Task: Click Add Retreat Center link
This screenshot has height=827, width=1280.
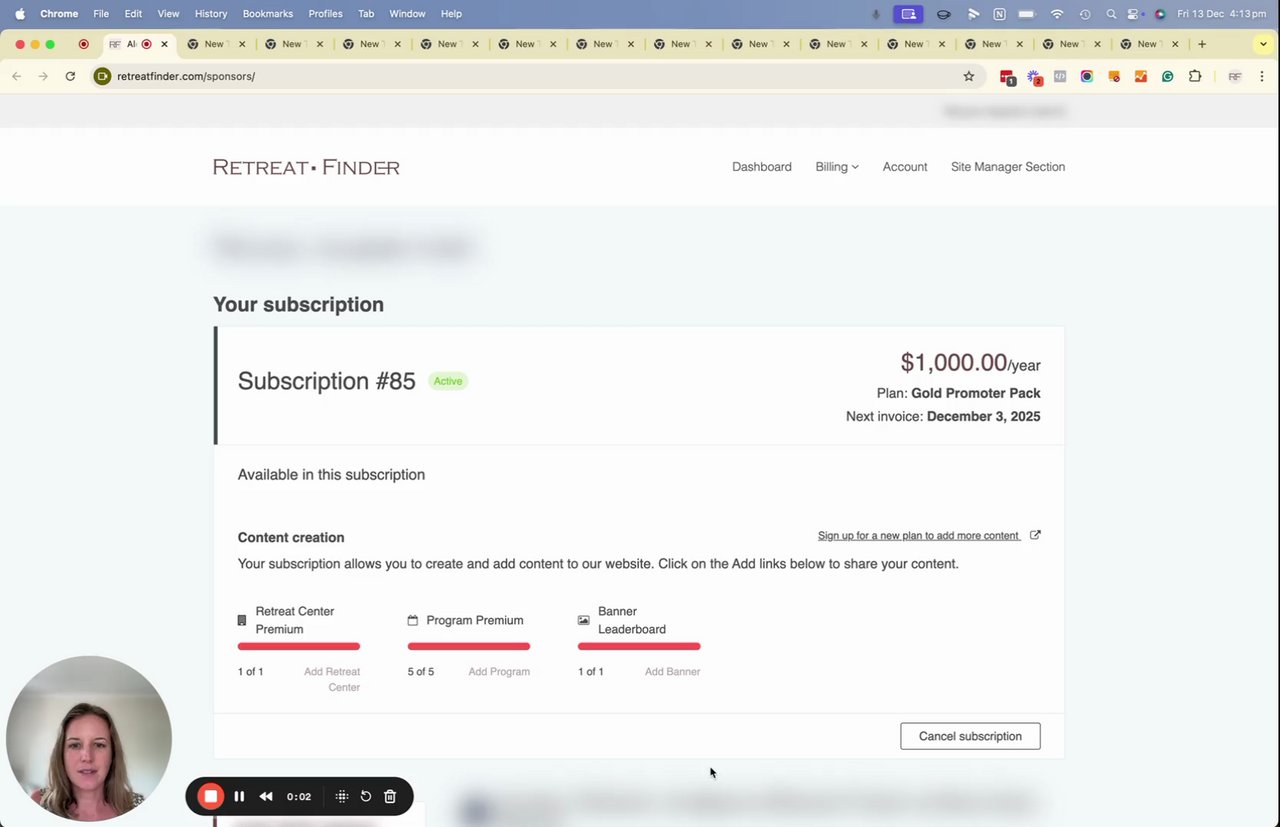Action: coord(332,679)
